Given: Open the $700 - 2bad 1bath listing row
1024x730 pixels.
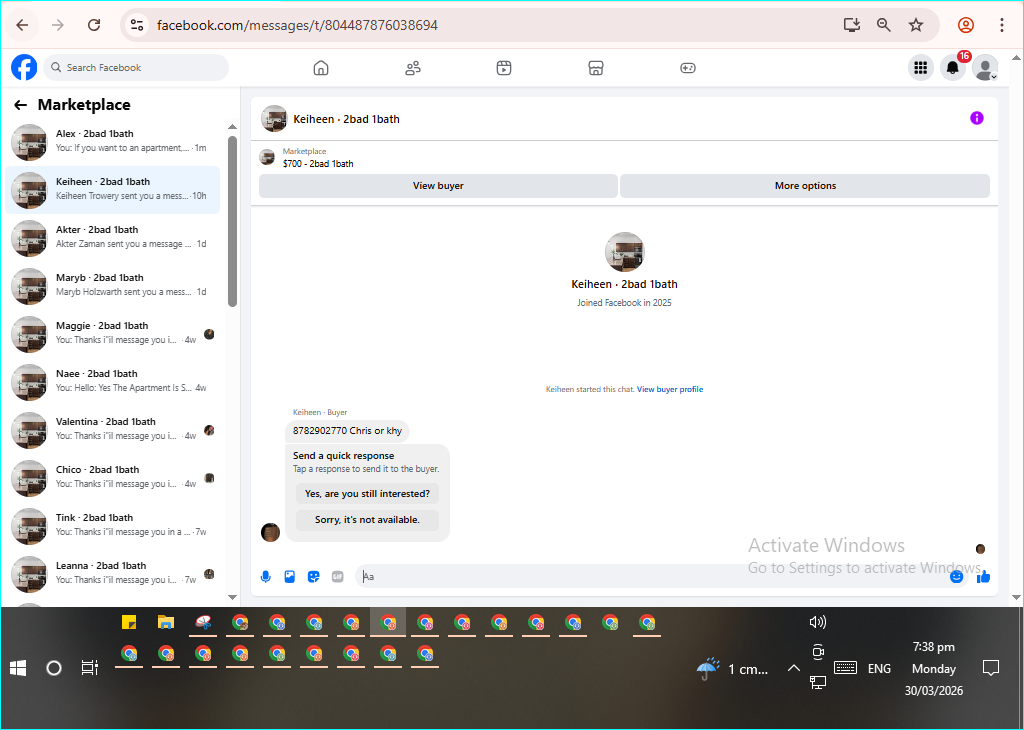Looking at the screenshot, I should [624, 157].
